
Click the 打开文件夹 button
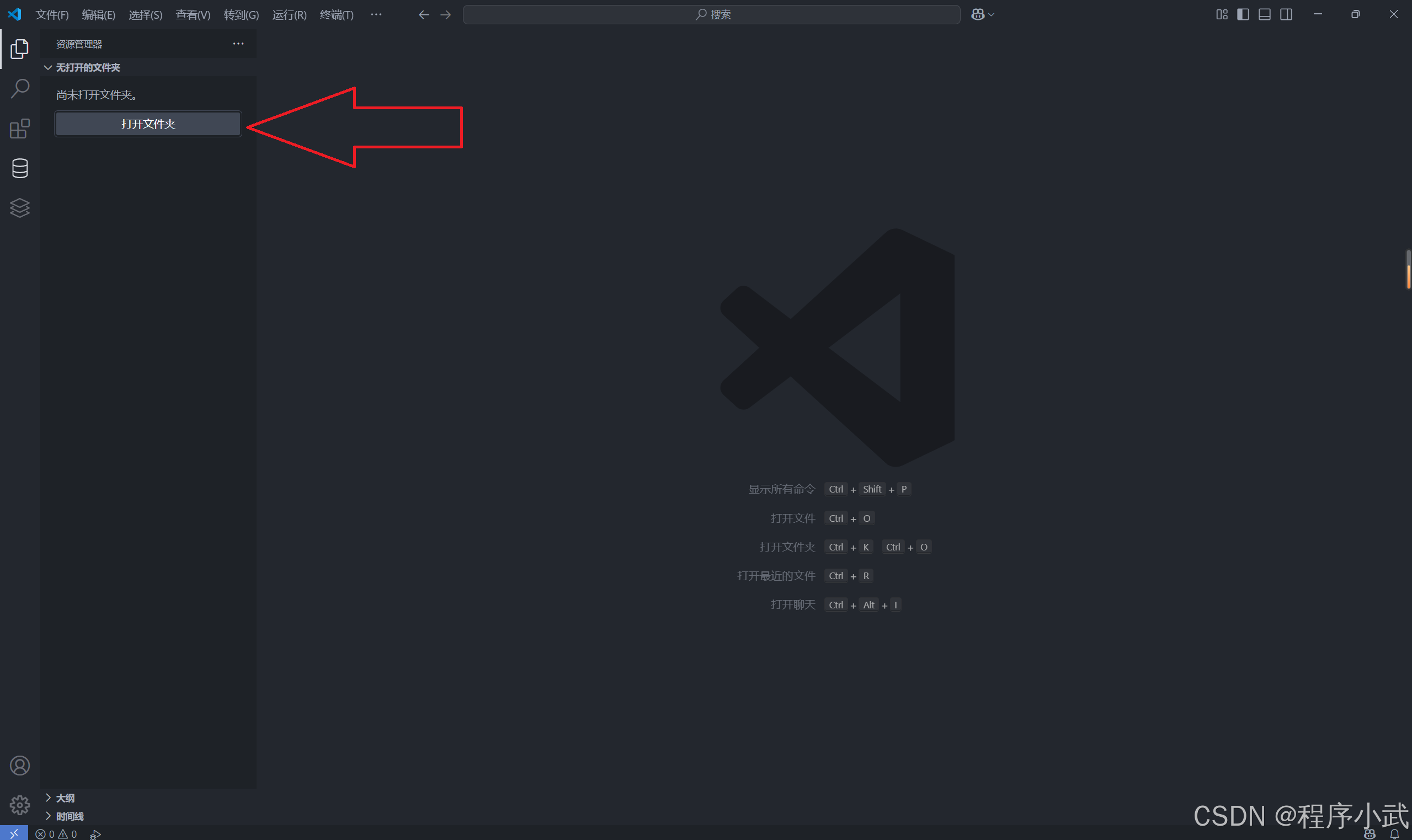[148, 124]
